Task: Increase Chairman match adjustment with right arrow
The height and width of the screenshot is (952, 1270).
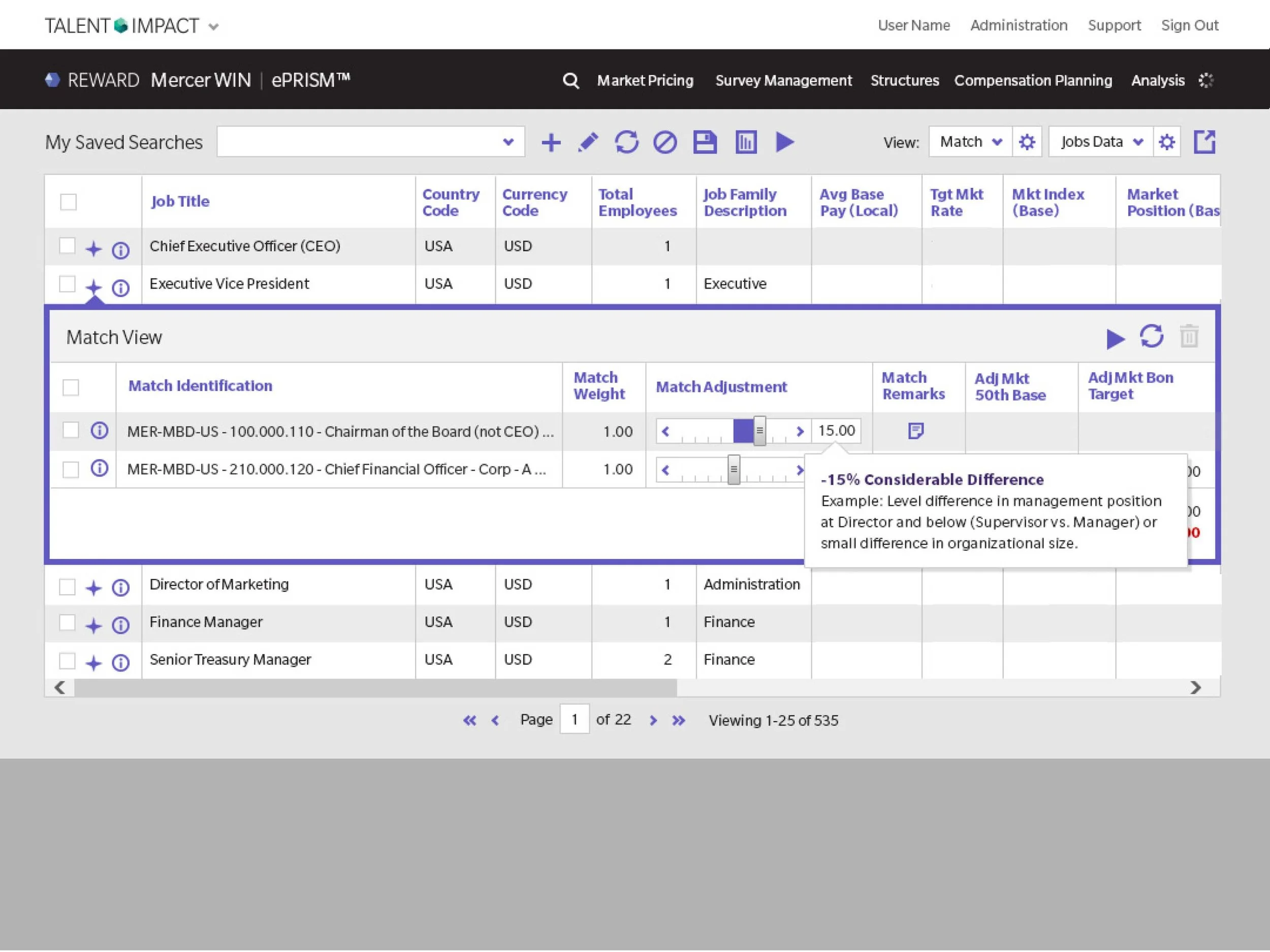Action: click(799, 431)
